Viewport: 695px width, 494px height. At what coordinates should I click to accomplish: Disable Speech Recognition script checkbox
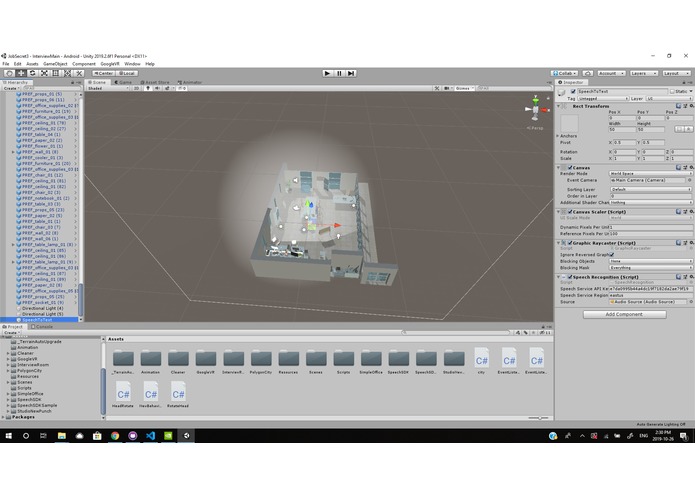pyautogui.click(x=570, y=277)
